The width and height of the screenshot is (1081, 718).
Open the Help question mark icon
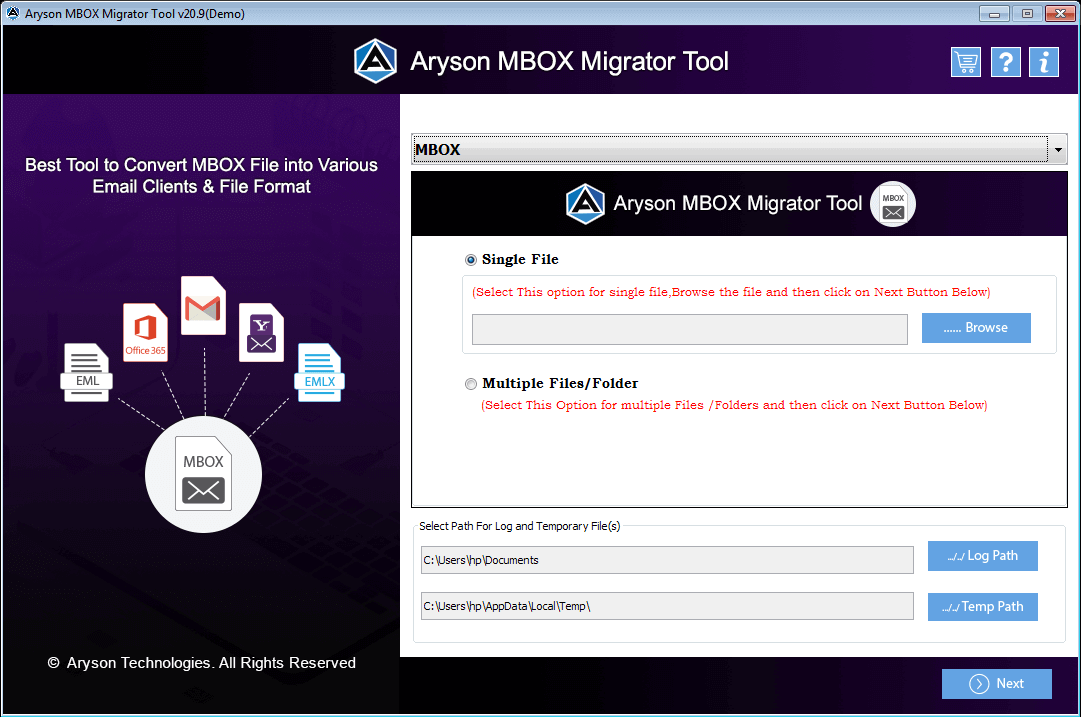tap(1006, 62)
